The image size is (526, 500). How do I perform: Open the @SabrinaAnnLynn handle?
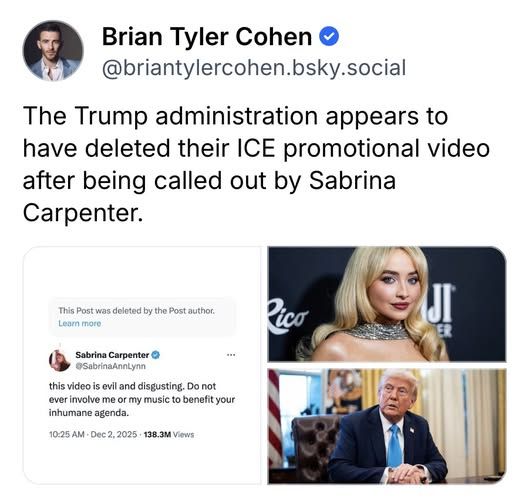pyautogui.click(x=110, y=366)
